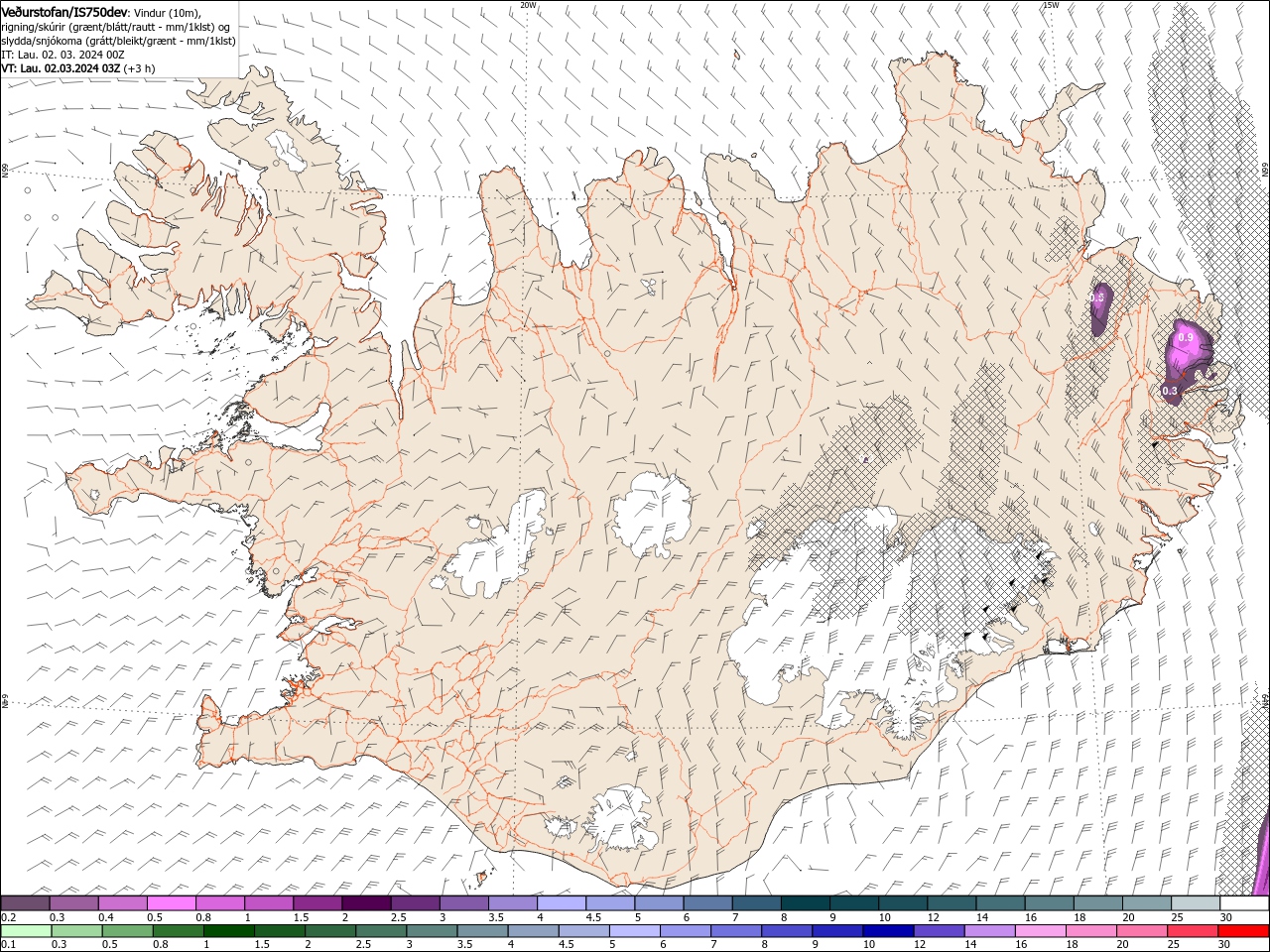Click the bright red 30 mm rain swatch
The height and width of the screenshot is (952, 1270).
coord(1243,931)
